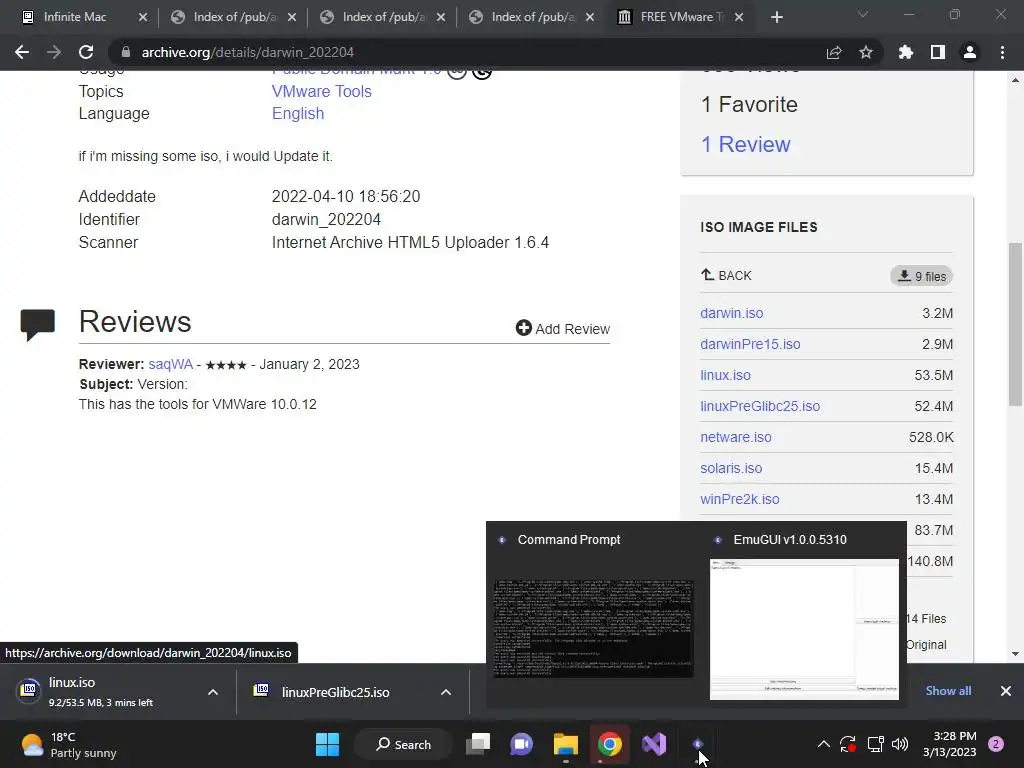This screenshot has height=768, width=1024.
Task: Open the Windows Start menu
Action: click(327, 744)
